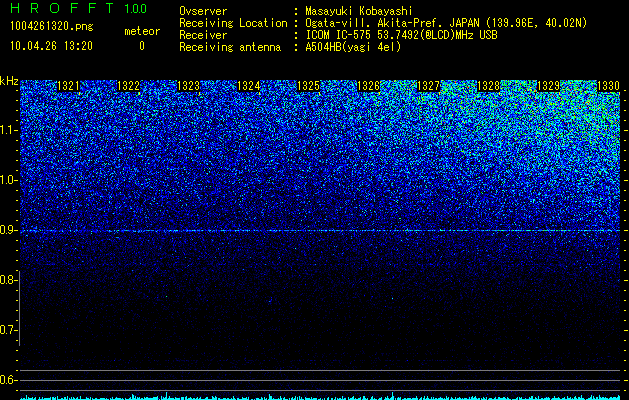
Task: Select the file name 1004261320.png
Action: point(52,27)
